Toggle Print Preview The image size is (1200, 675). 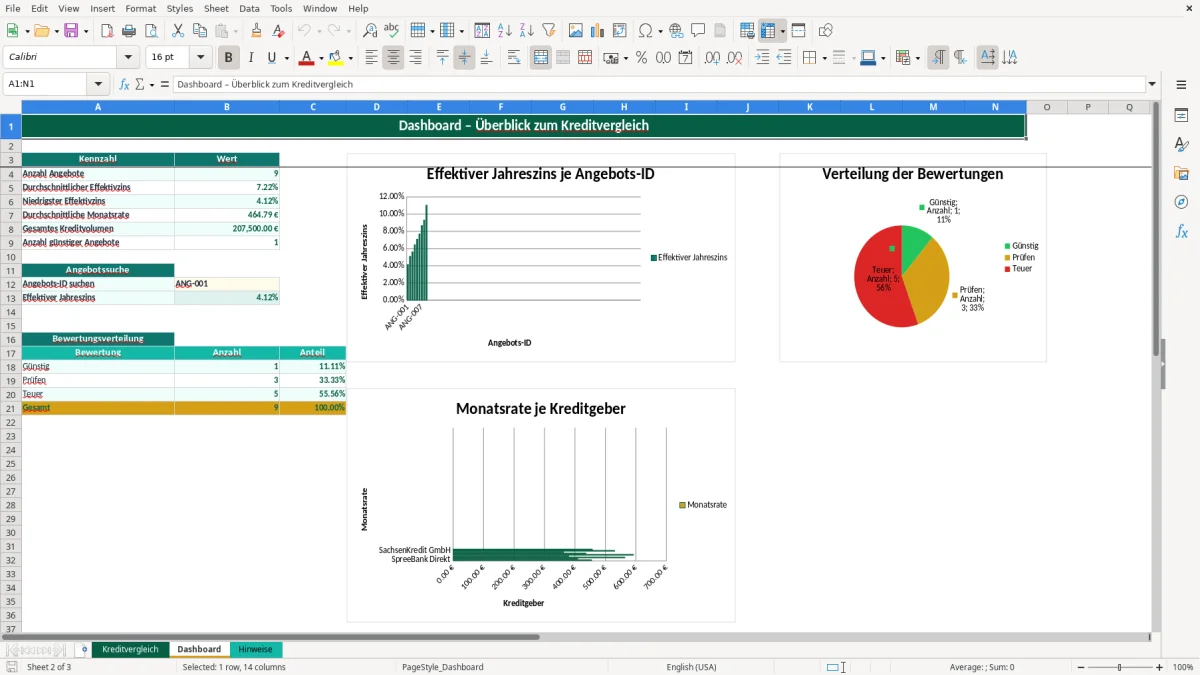[x=151, y=31]
